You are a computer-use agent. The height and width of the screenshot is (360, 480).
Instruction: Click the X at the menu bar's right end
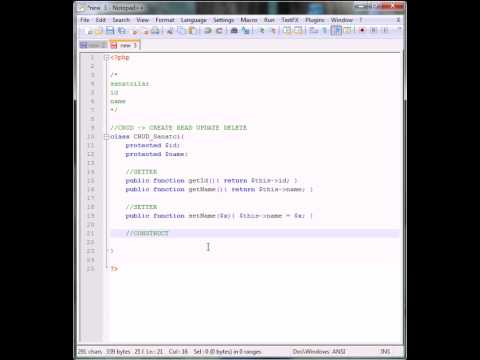coord(398,20)
